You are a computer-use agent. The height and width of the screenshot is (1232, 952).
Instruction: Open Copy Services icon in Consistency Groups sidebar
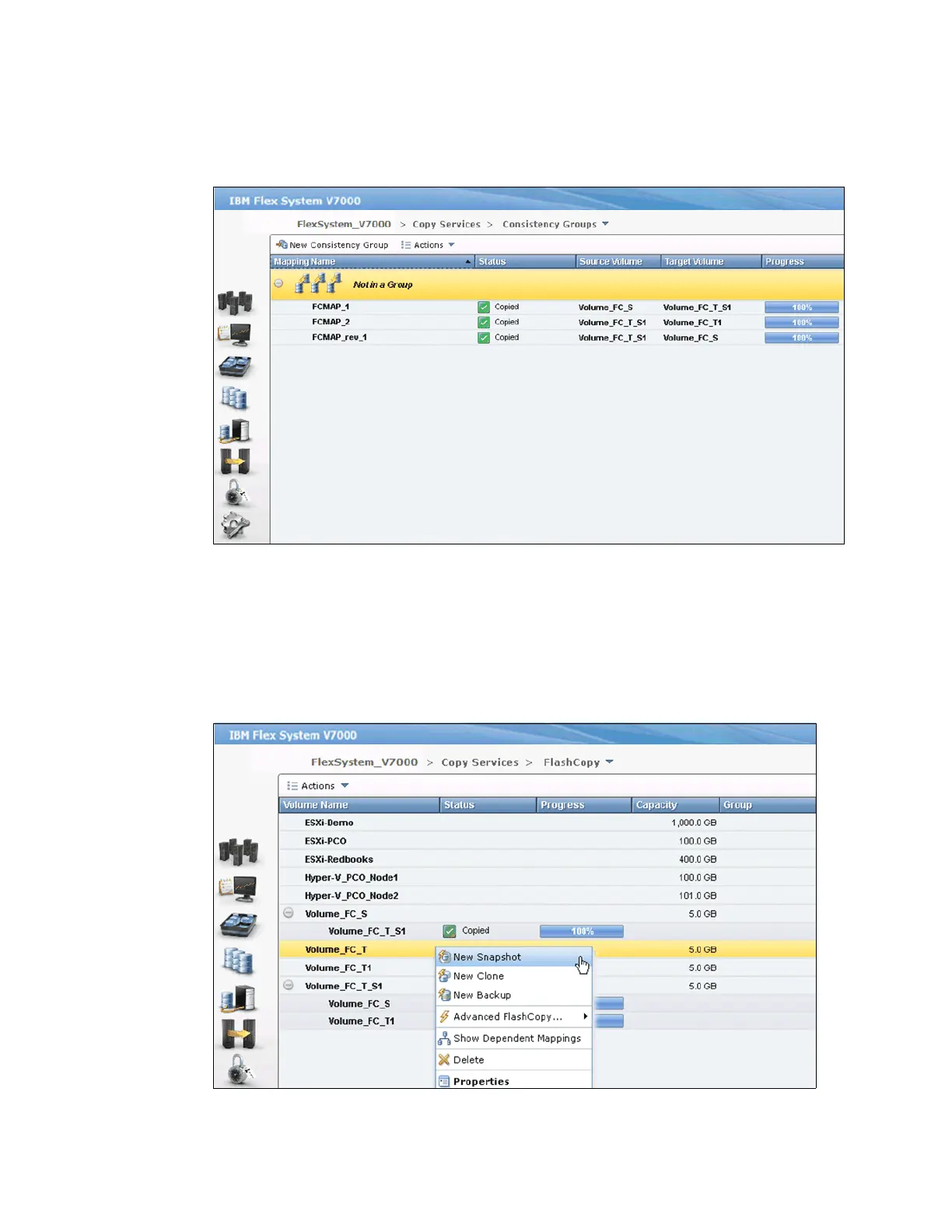tap(235, 461)
